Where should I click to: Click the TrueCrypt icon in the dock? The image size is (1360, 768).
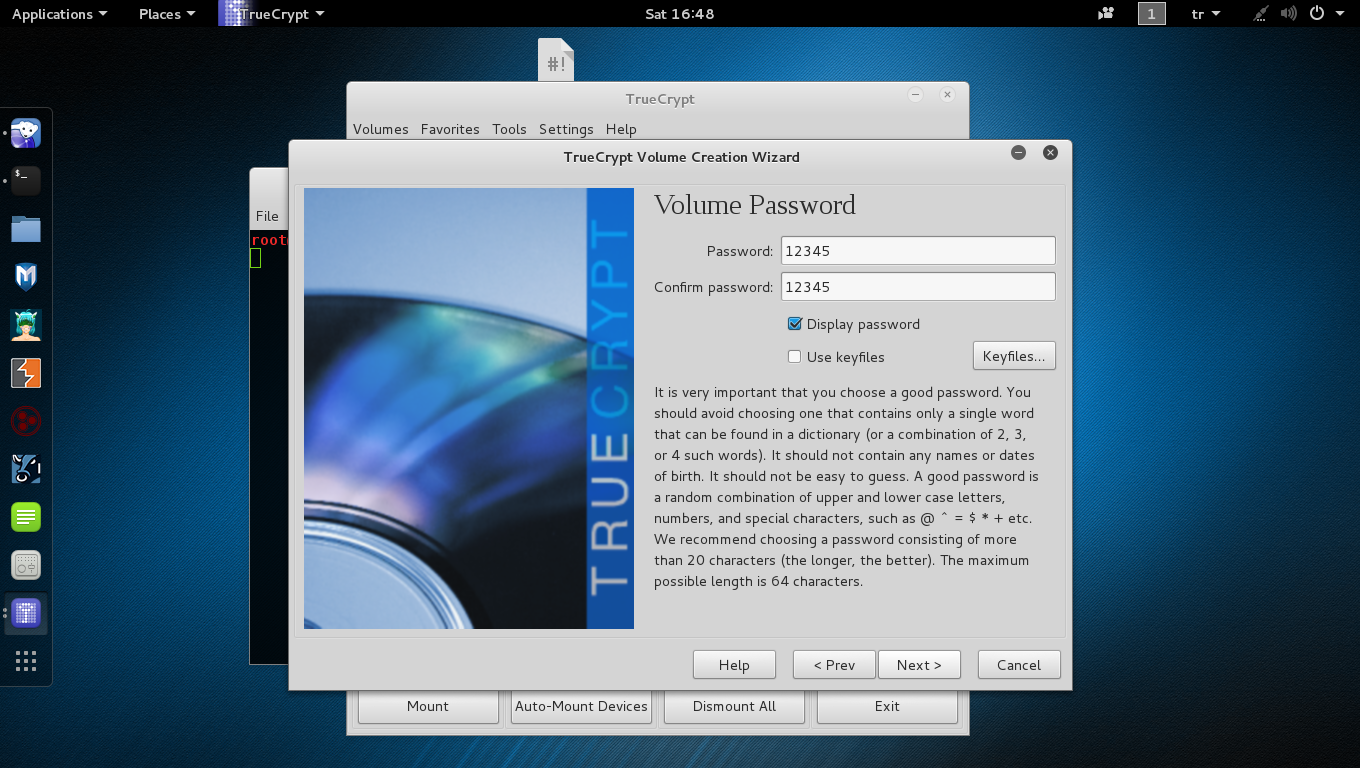[x=26, y=612]
